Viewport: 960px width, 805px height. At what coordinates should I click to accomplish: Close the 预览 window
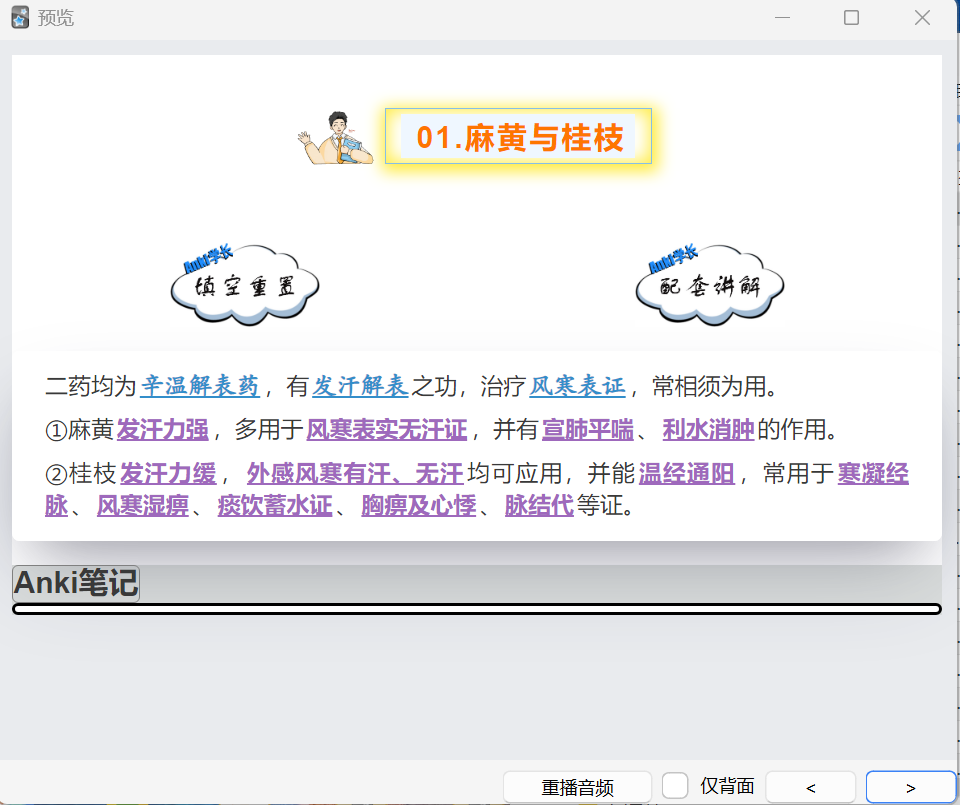pyautogui.click(x=922, y=18)
